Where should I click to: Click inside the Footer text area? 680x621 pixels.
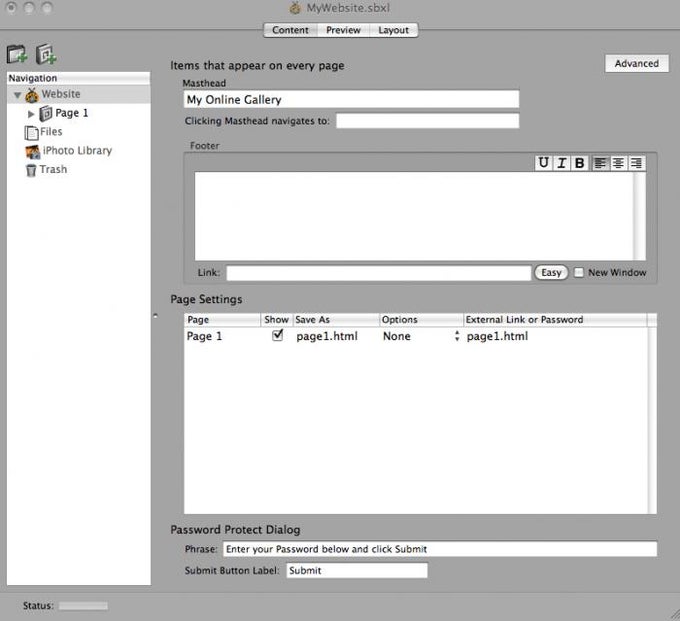[414, 216]
